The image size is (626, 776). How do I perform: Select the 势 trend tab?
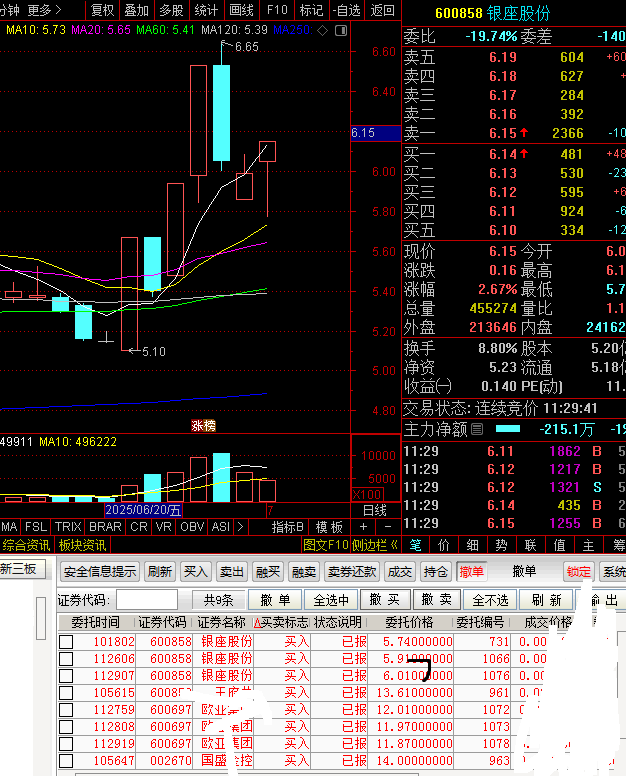501,545
